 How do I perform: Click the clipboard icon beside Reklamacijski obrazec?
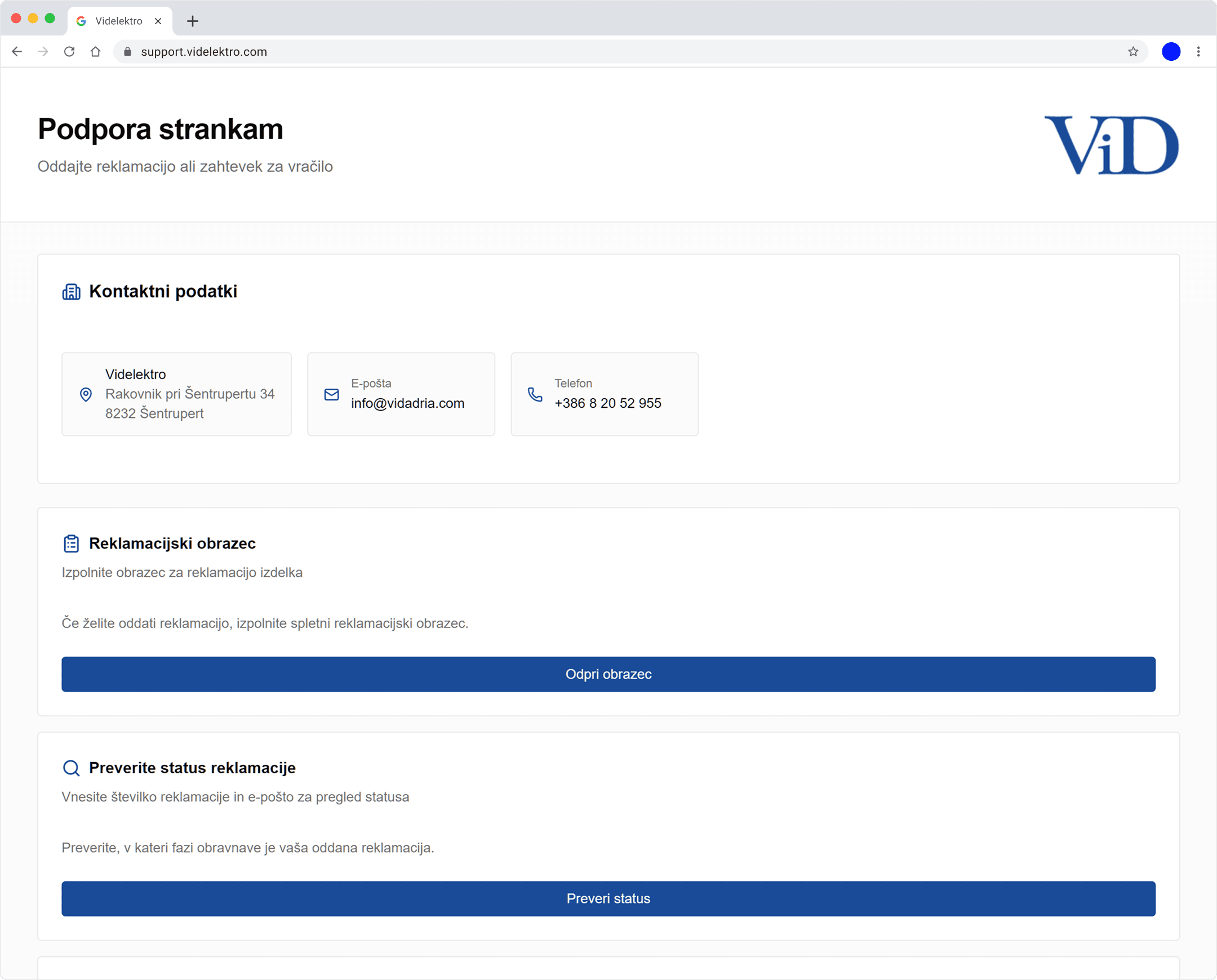click(71, 544)
